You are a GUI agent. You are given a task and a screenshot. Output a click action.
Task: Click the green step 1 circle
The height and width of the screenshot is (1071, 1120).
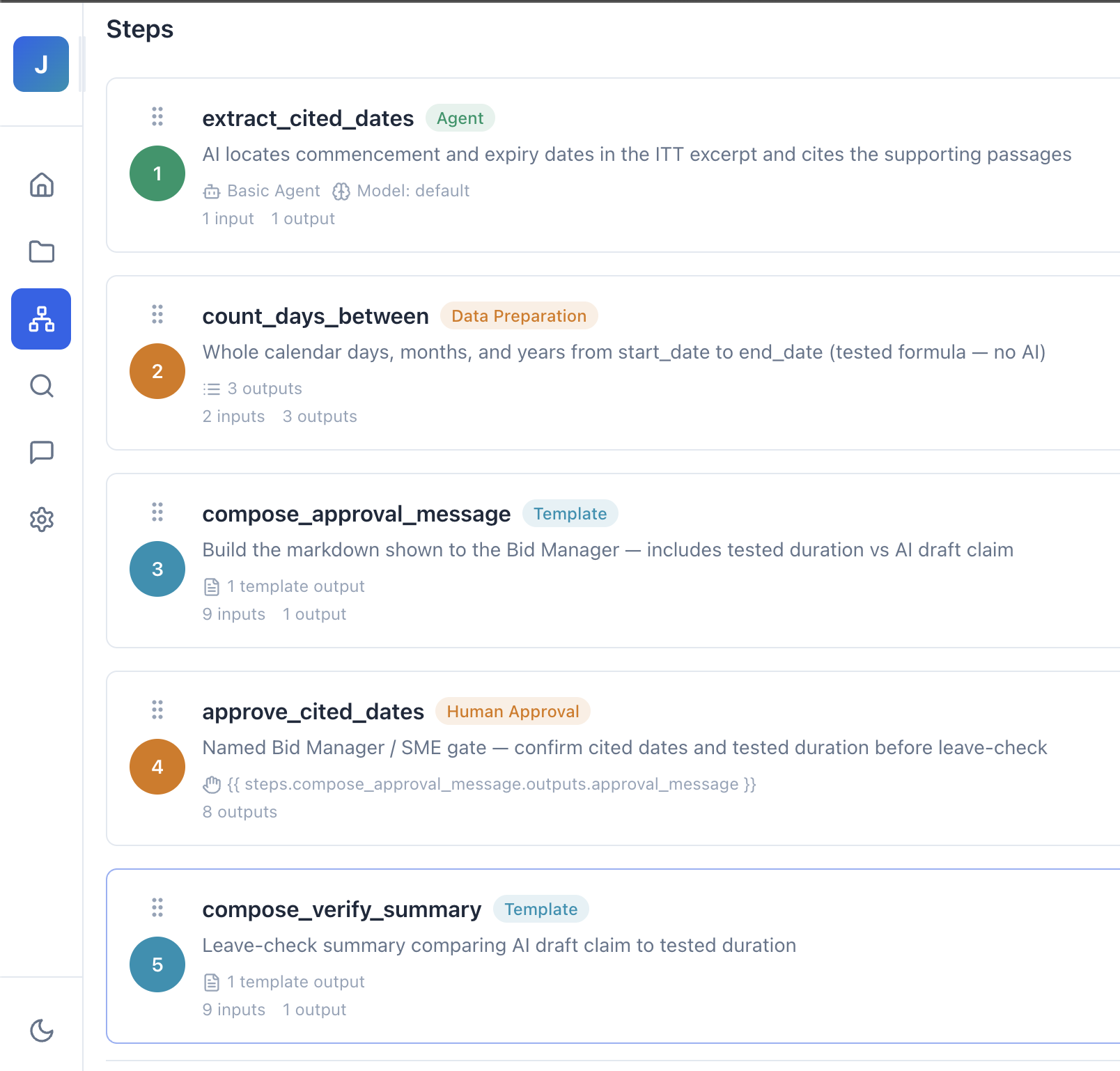(157, 173)
